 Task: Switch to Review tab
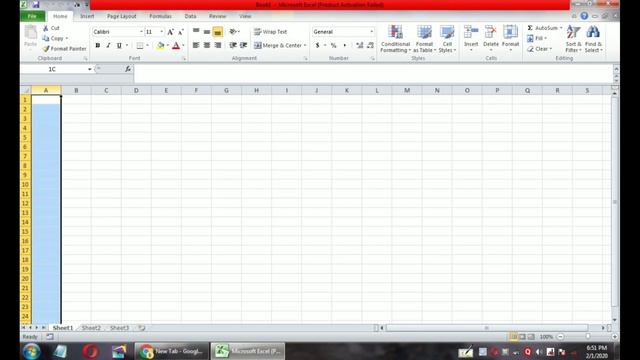218,16
